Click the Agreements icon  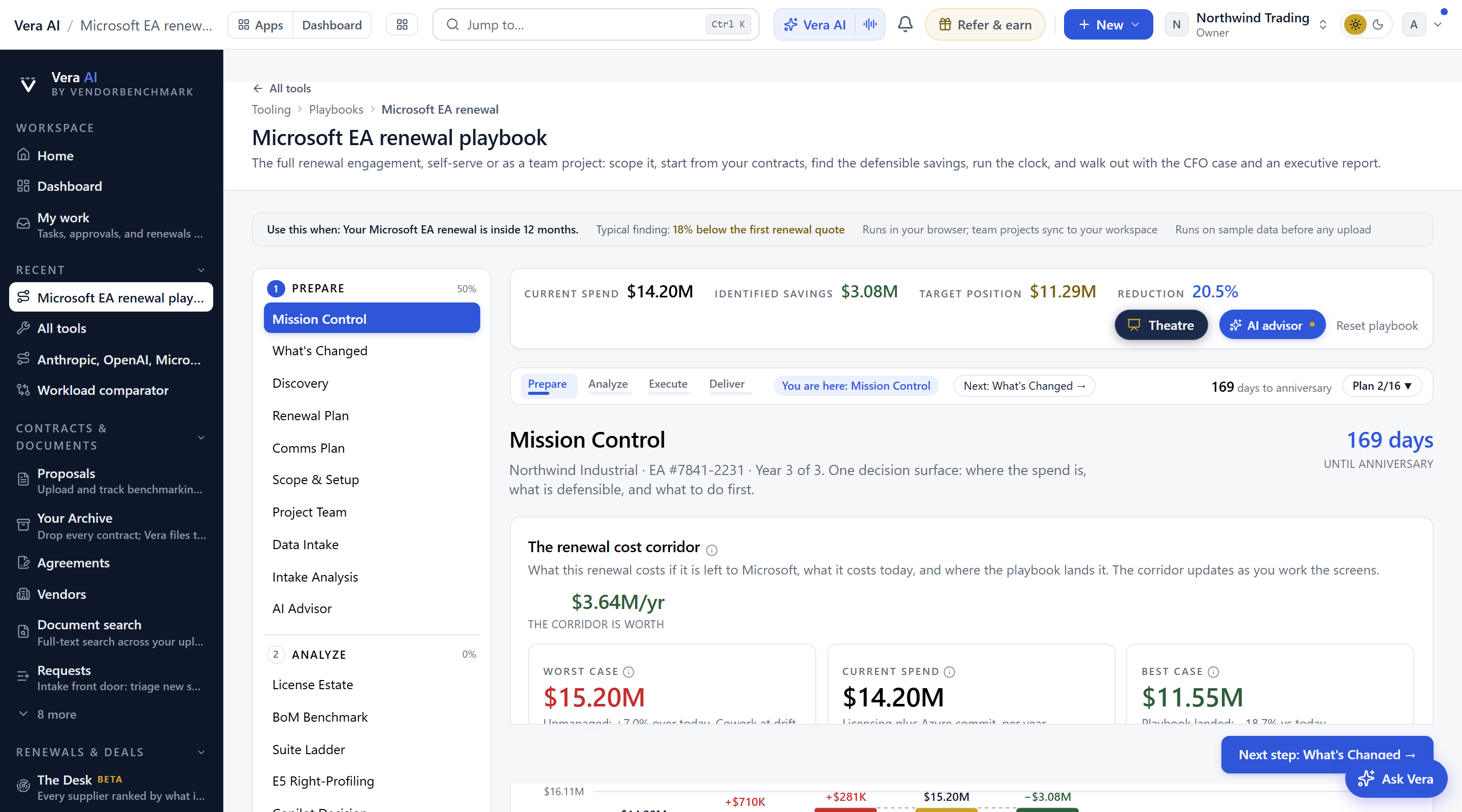[23, 562]
